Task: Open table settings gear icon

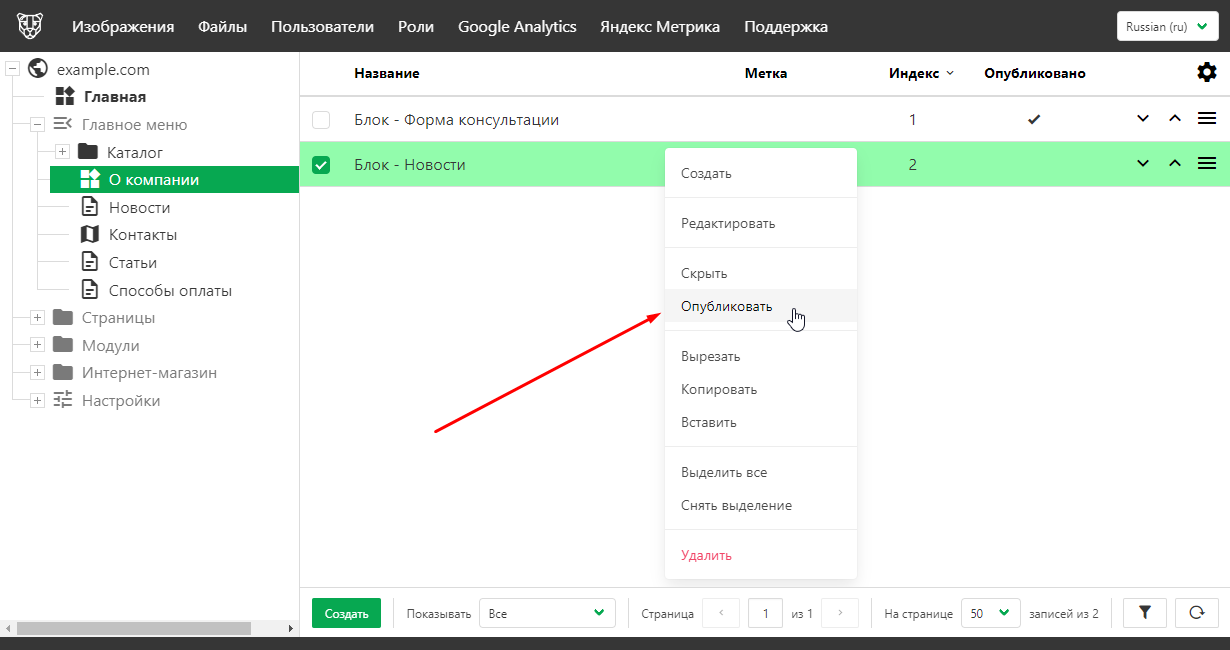Action: (1207, 72)
